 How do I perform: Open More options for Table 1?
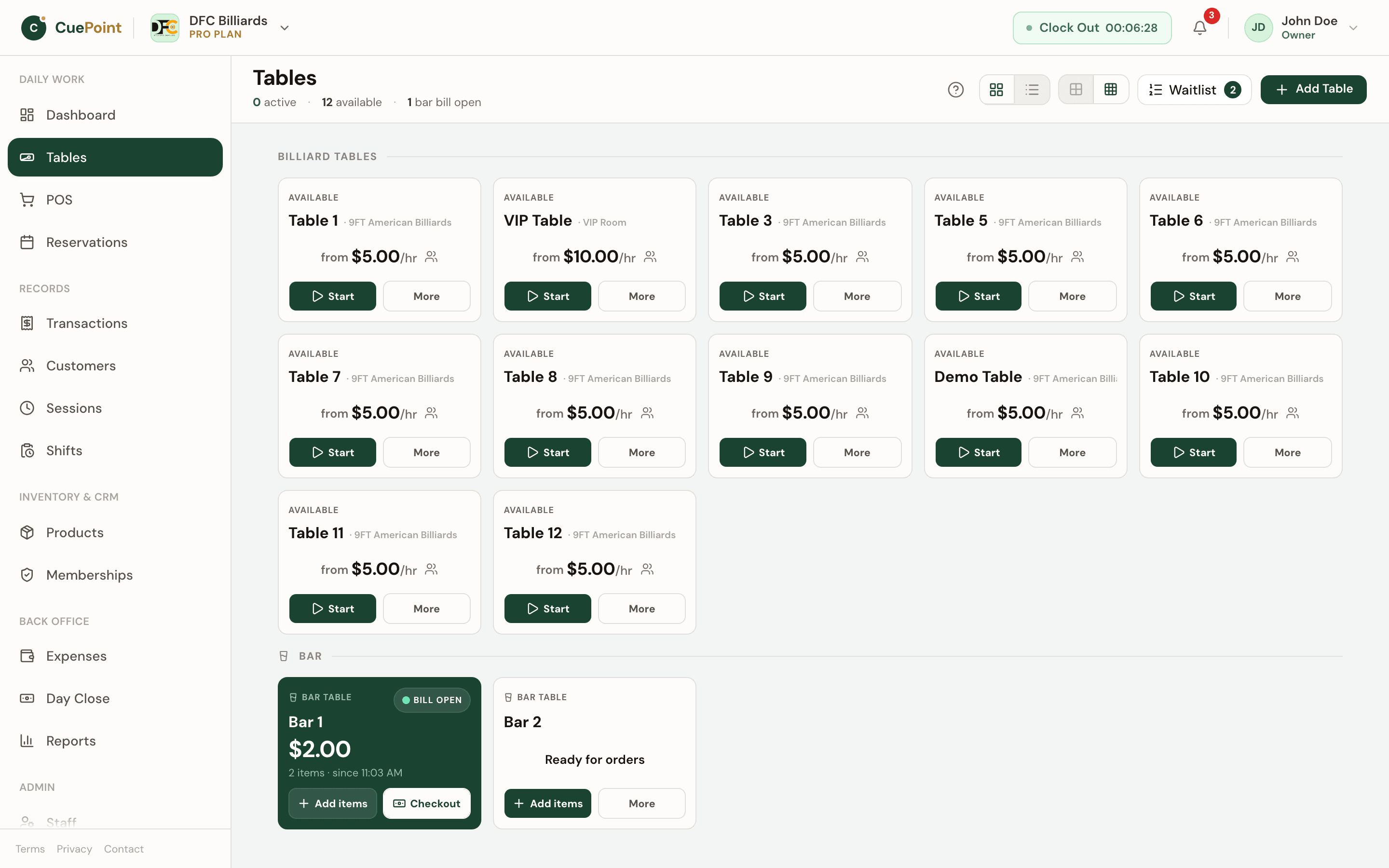(426, 296)
